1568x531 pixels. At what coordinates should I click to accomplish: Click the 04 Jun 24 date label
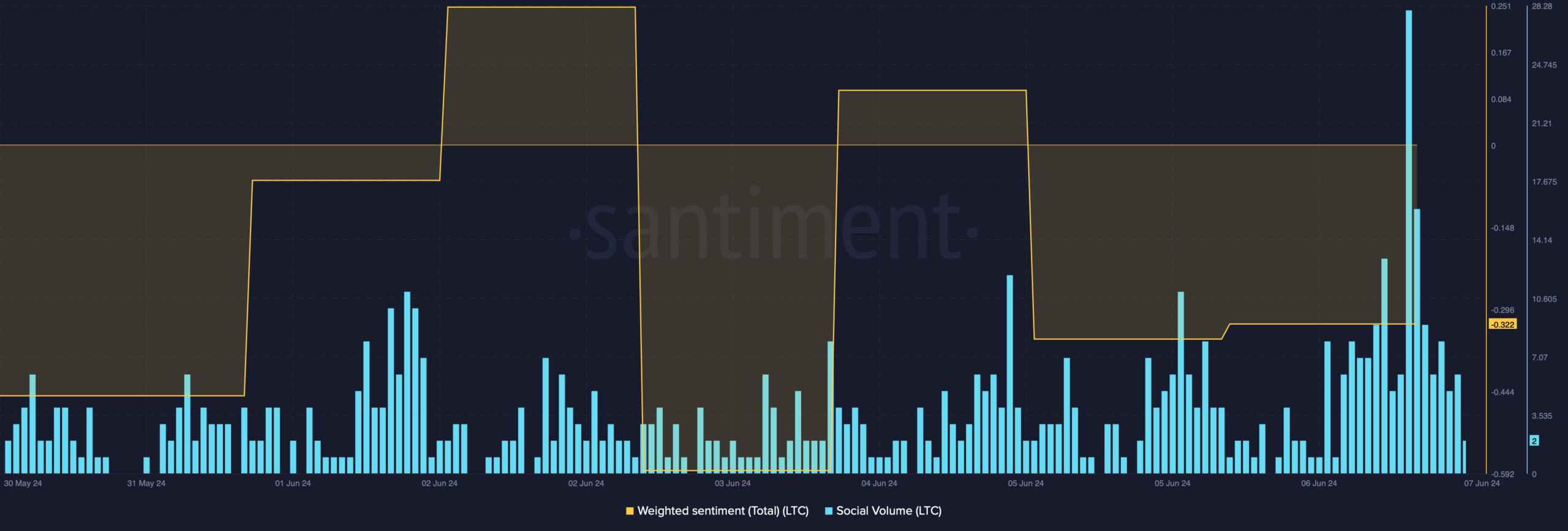coord(879,483)
